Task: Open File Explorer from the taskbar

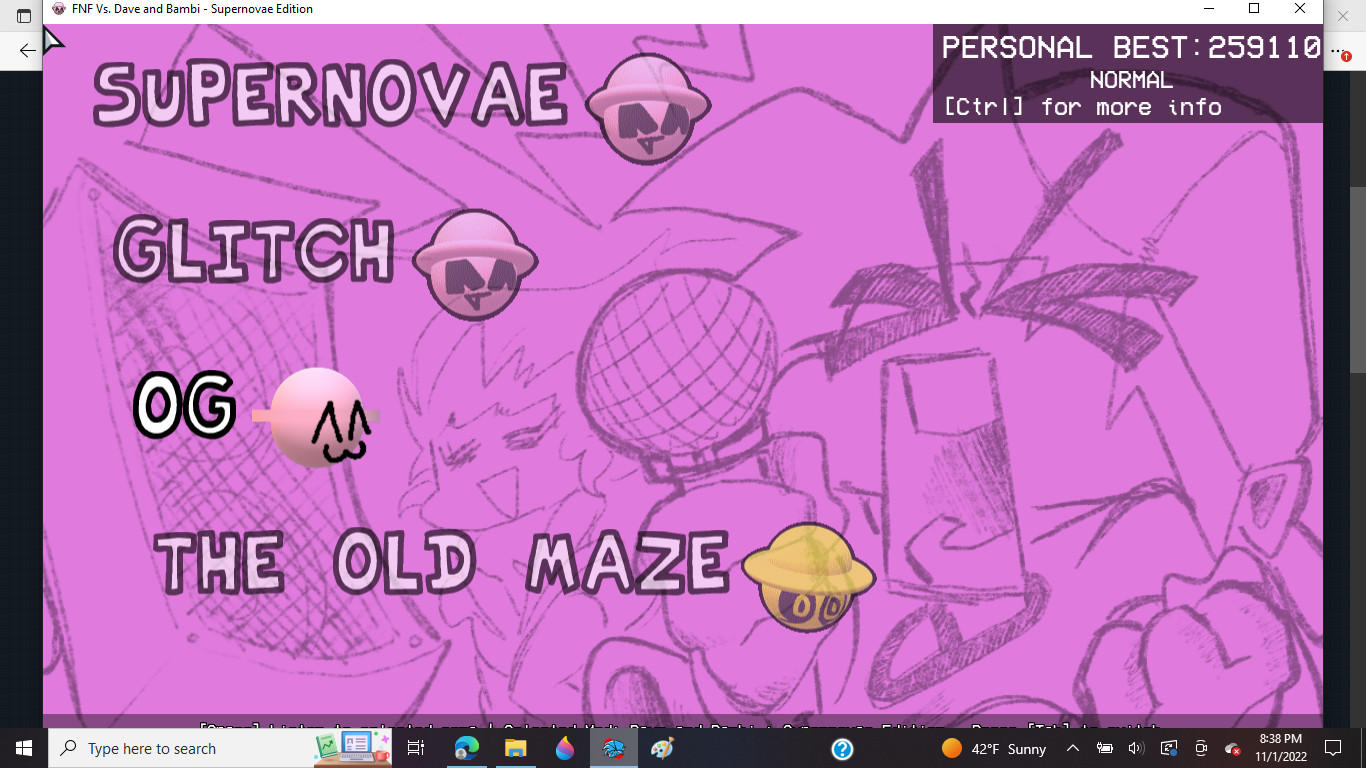Action: point(514,747)
